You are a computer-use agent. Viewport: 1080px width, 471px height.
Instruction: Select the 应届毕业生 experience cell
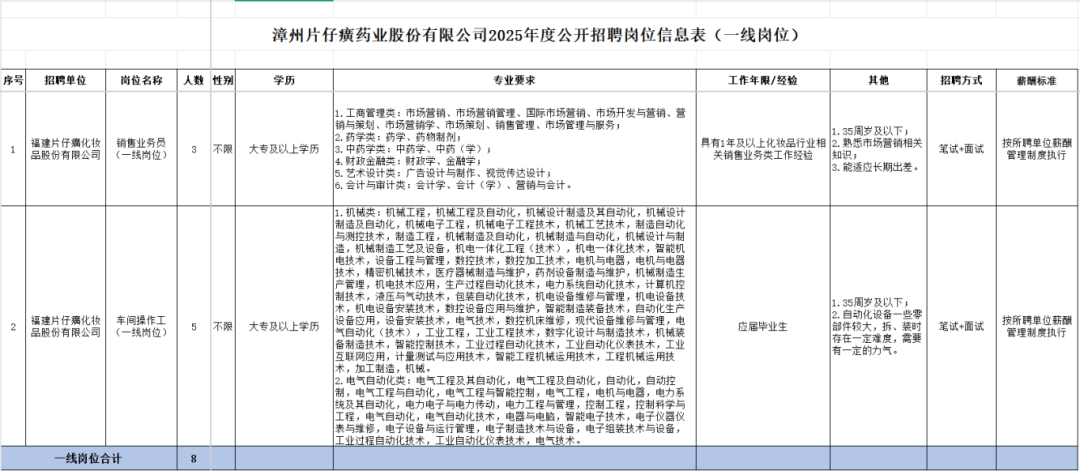click(x=762, y=326)
